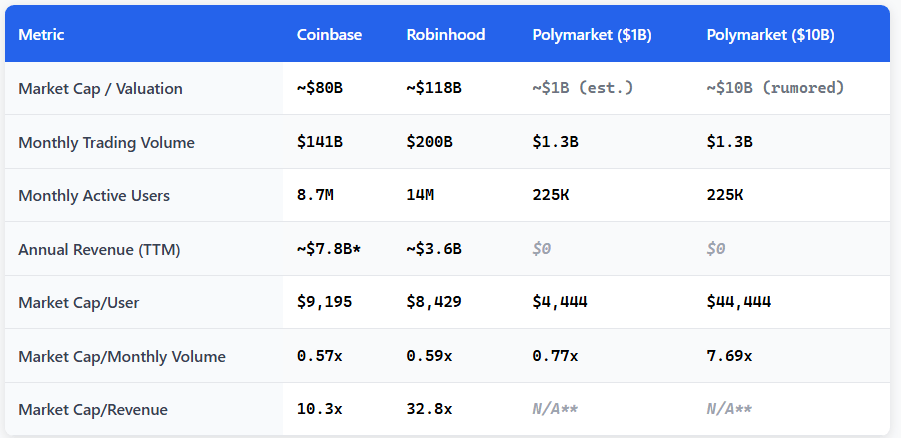Select Robinhood's $200B monthly volume cell
Viewport: 901px width, 438px height.
429,143
